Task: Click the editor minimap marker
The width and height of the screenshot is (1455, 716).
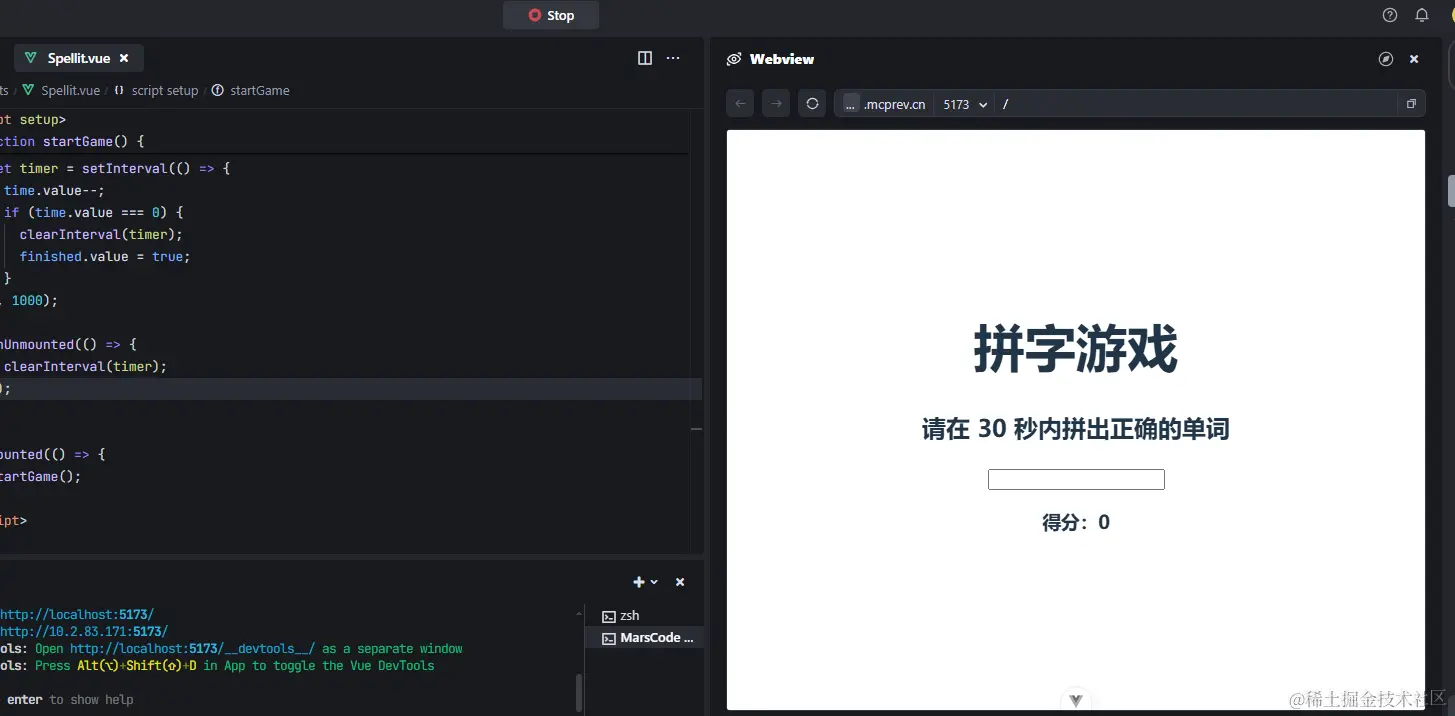Action: click(696, 430)
